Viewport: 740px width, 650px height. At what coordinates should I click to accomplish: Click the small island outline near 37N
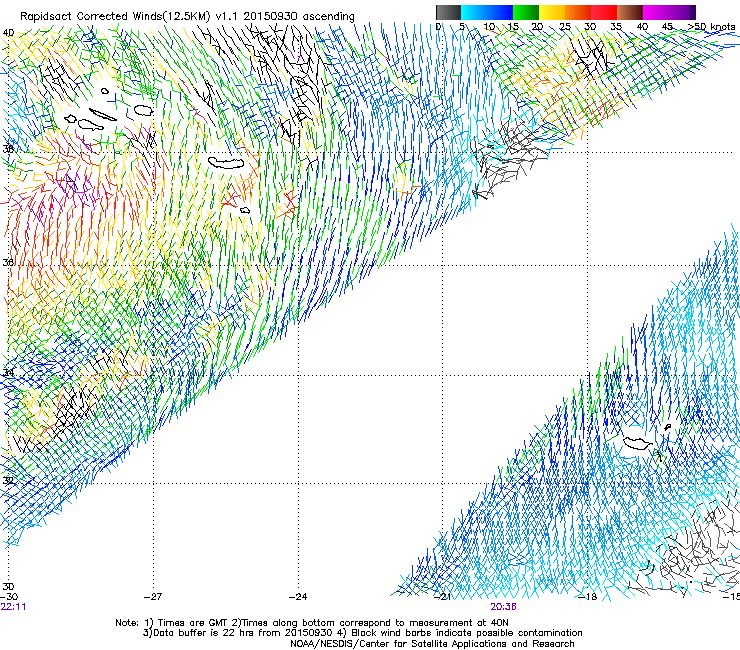pyautogui.click(x=245, y=210)
